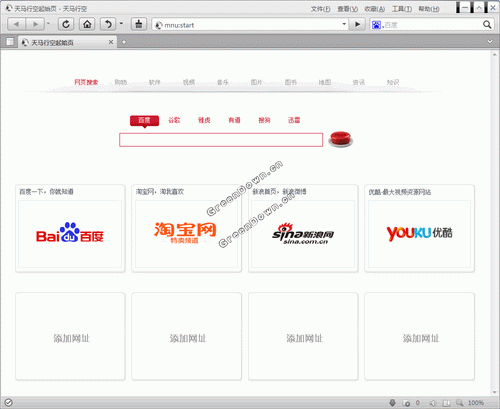The height and width of the screenshot is (409, 500).
Task: Open the 工具(T) menu
Action: [402, 9]
